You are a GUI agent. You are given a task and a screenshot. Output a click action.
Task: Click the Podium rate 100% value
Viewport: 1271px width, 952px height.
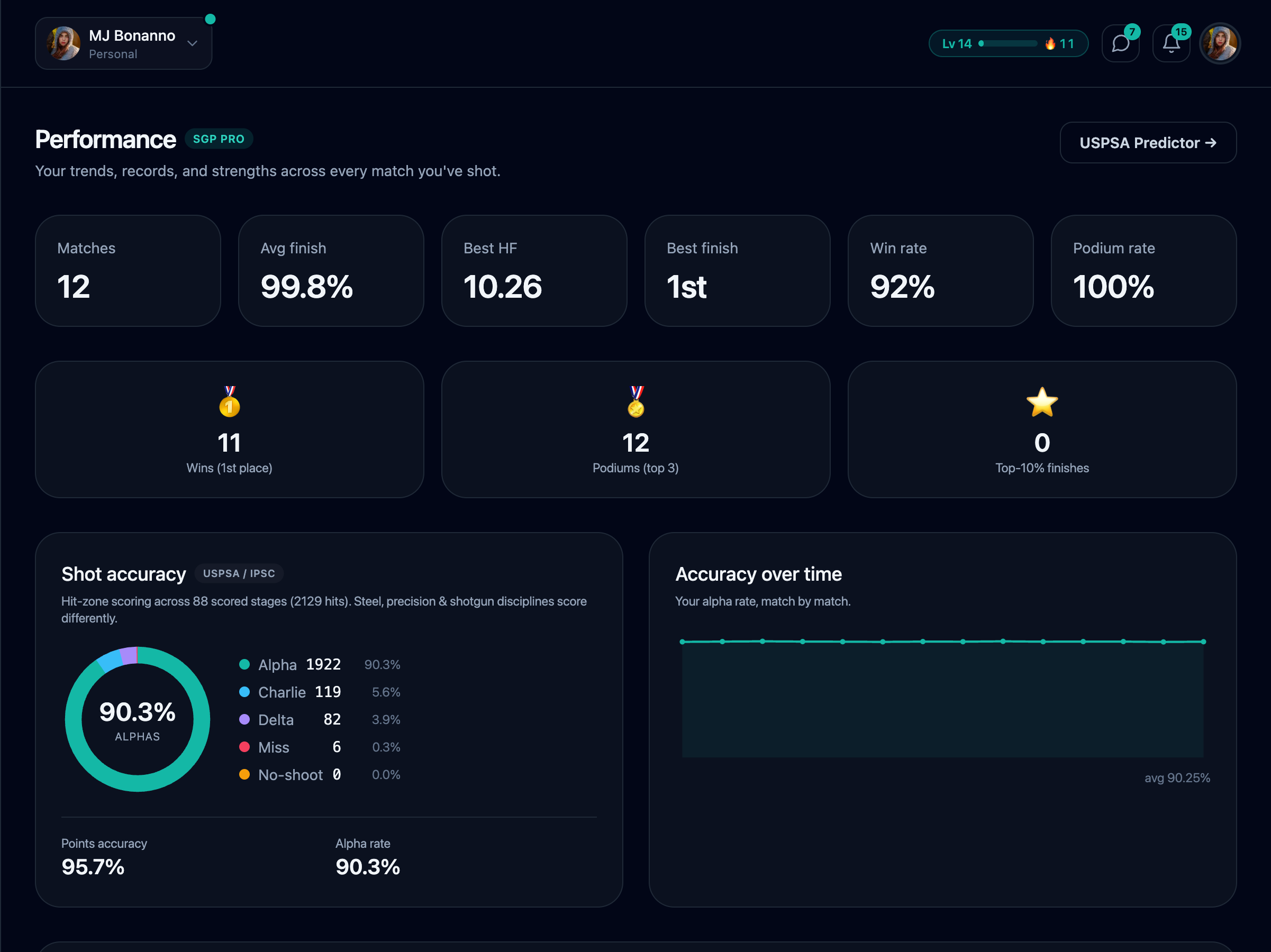(x=1113, y=287)
